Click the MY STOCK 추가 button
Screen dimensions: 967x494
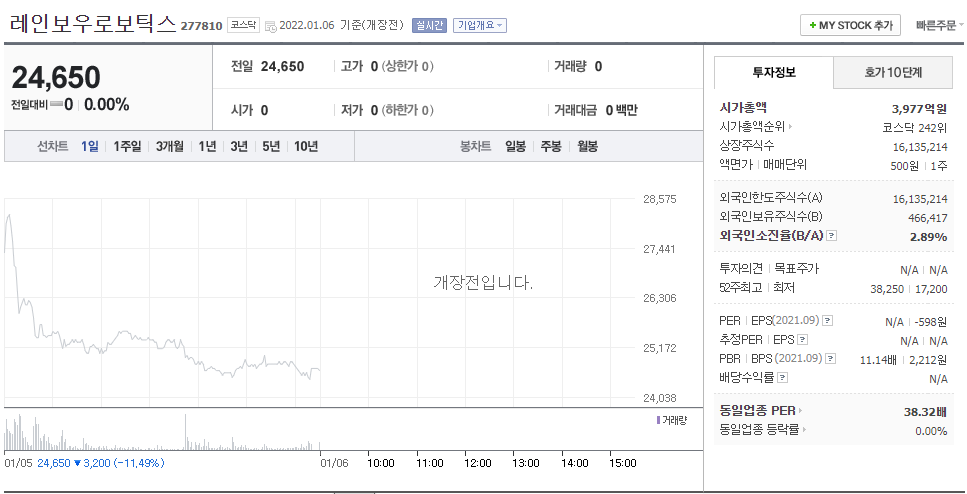click(x=850, y=25)
